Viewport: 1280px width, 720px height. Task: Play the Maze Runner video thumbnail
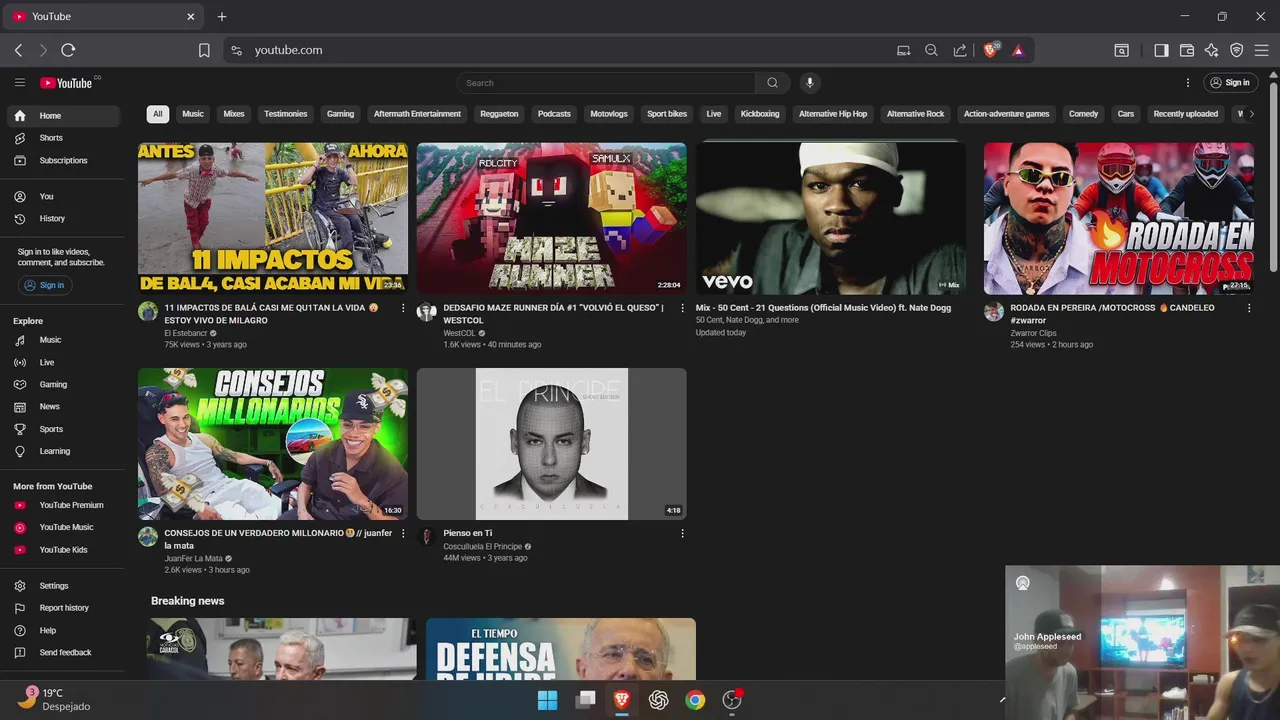coord(552,218)
